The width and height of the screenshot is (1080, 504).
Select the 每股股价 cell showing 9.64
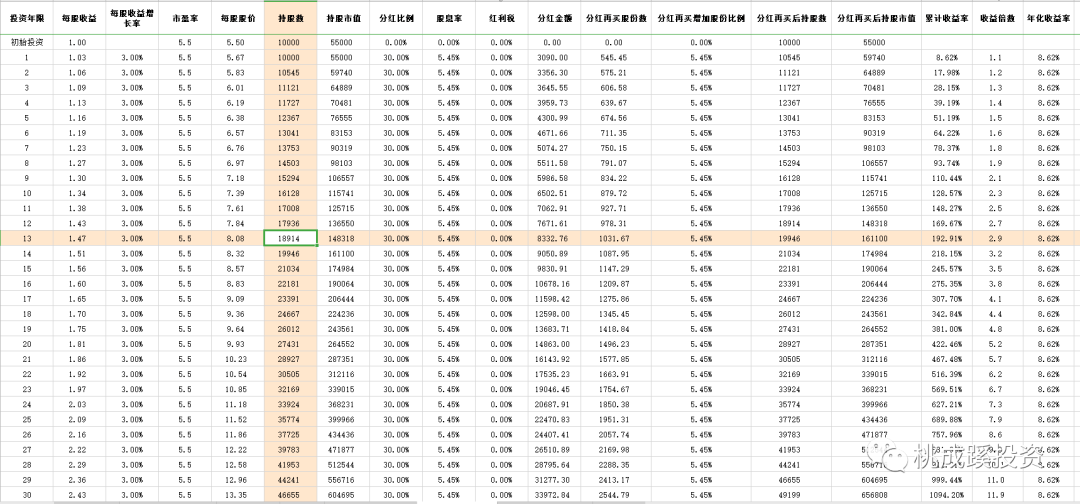(237, 328)
